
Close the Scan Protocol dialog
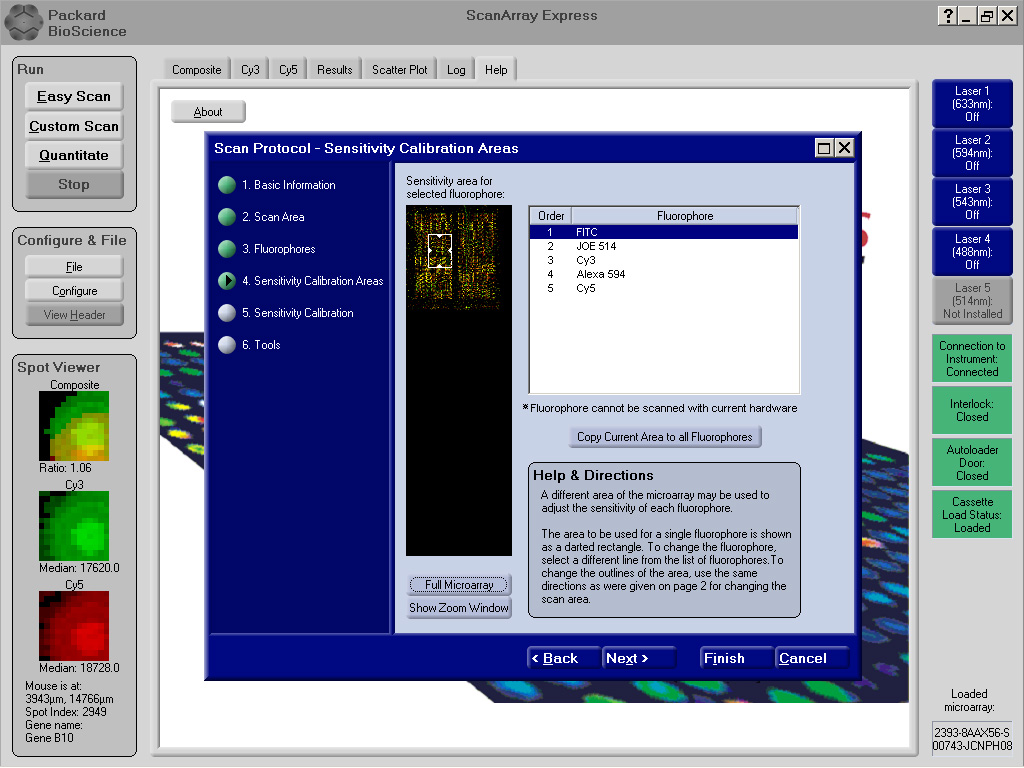click(x=844, y=148)
